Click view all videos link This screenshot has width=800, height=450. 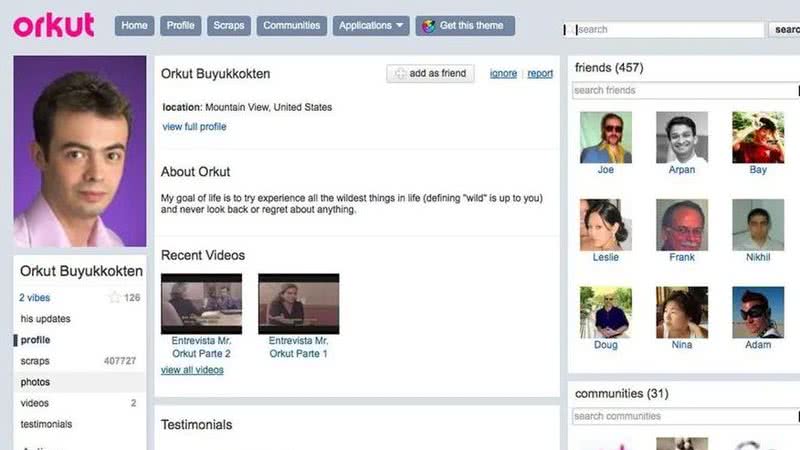(x=192, y=370)
